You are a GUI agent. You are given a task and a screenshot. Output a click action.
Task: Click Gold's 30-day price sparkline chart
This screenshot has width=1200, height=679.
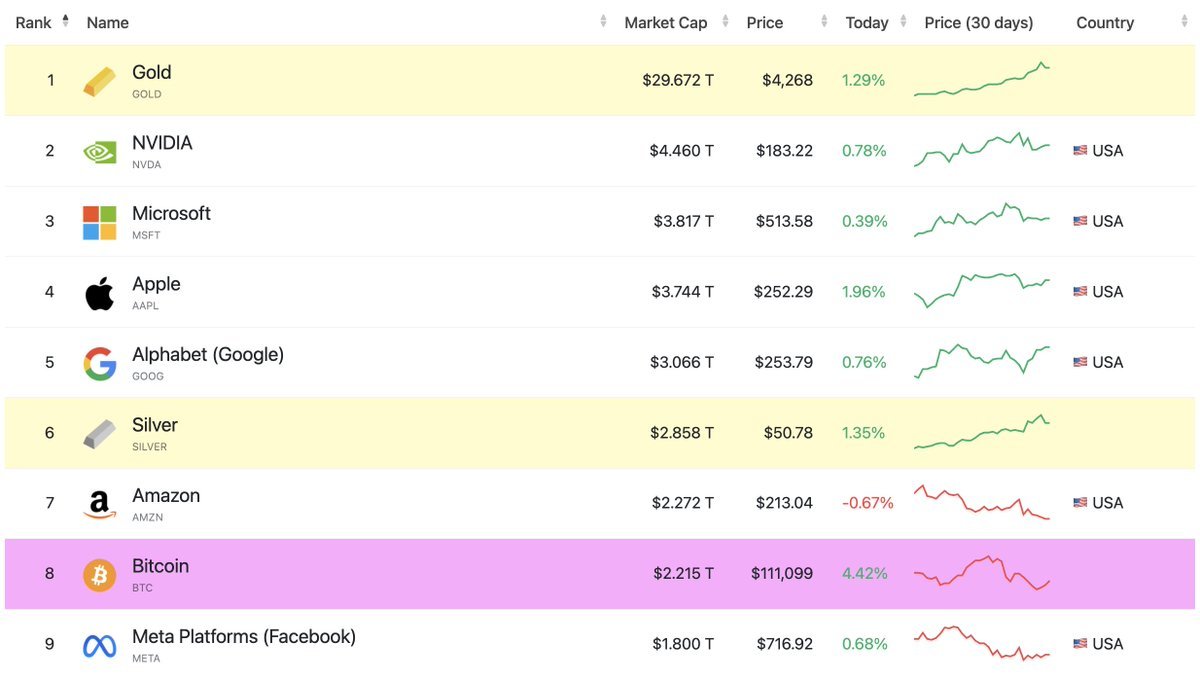(x=982, y=79)
